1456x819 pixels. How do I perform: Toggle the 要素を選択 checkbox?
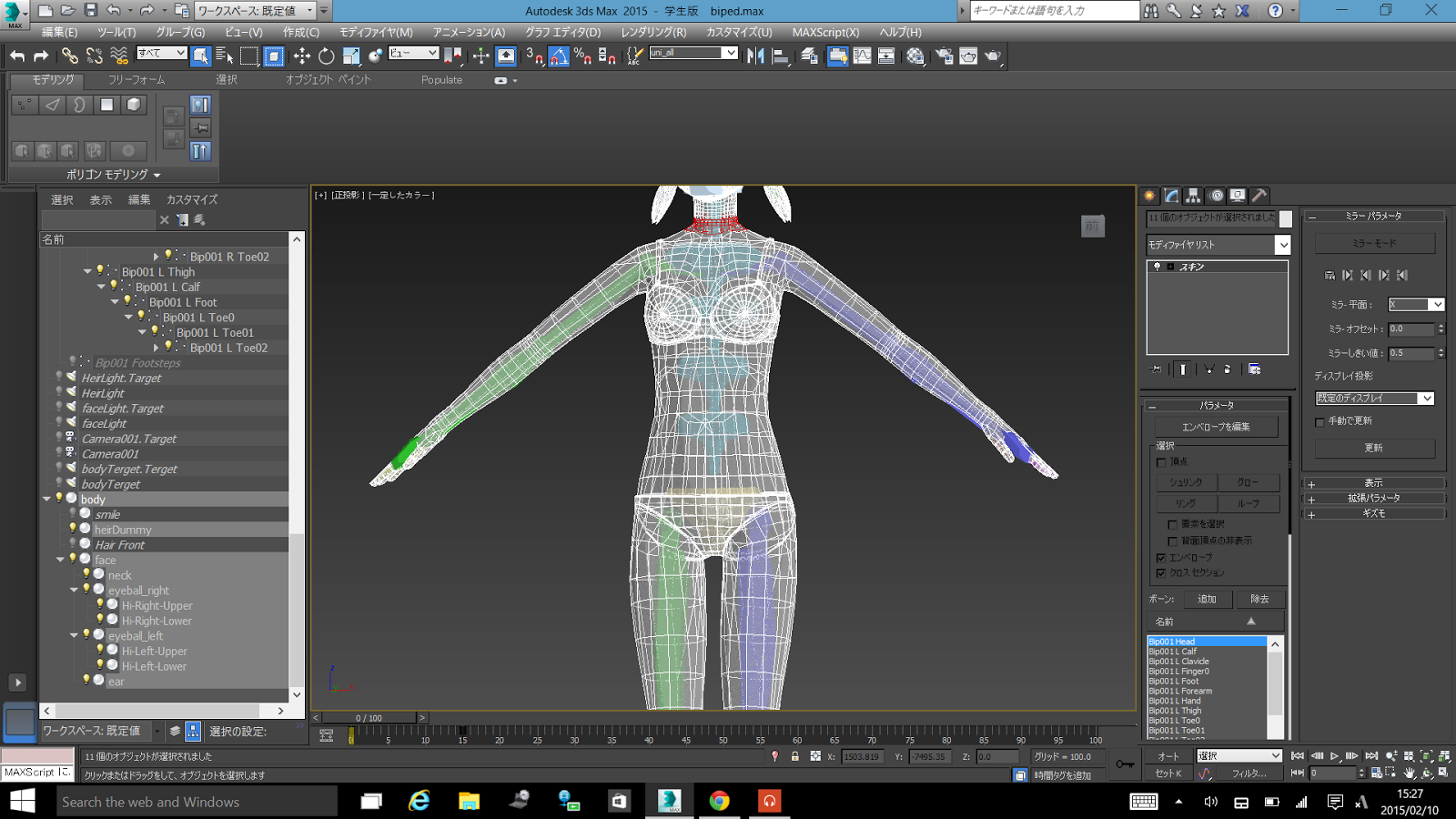(1173, 524)
